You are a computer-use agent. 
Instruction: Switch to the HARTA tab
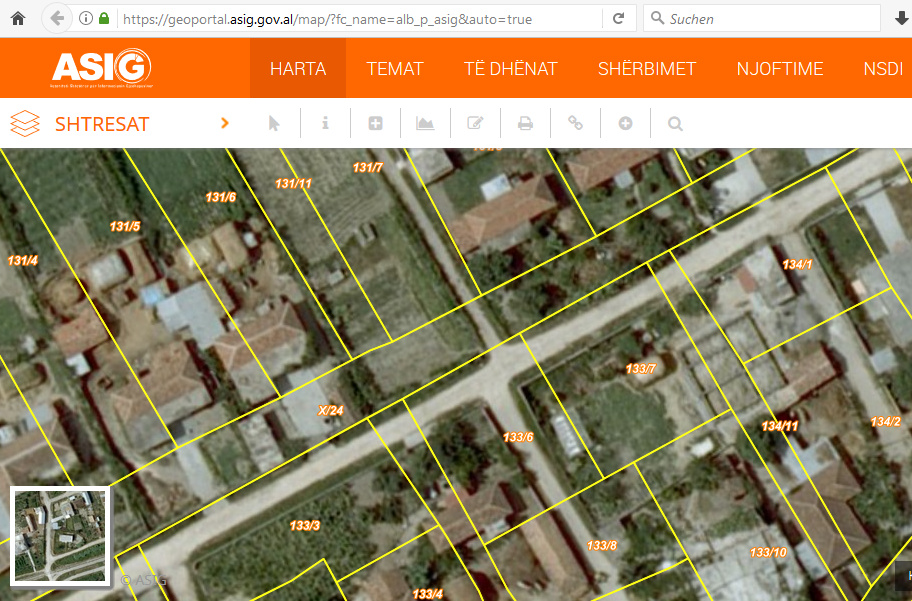(x=298, y=69)
